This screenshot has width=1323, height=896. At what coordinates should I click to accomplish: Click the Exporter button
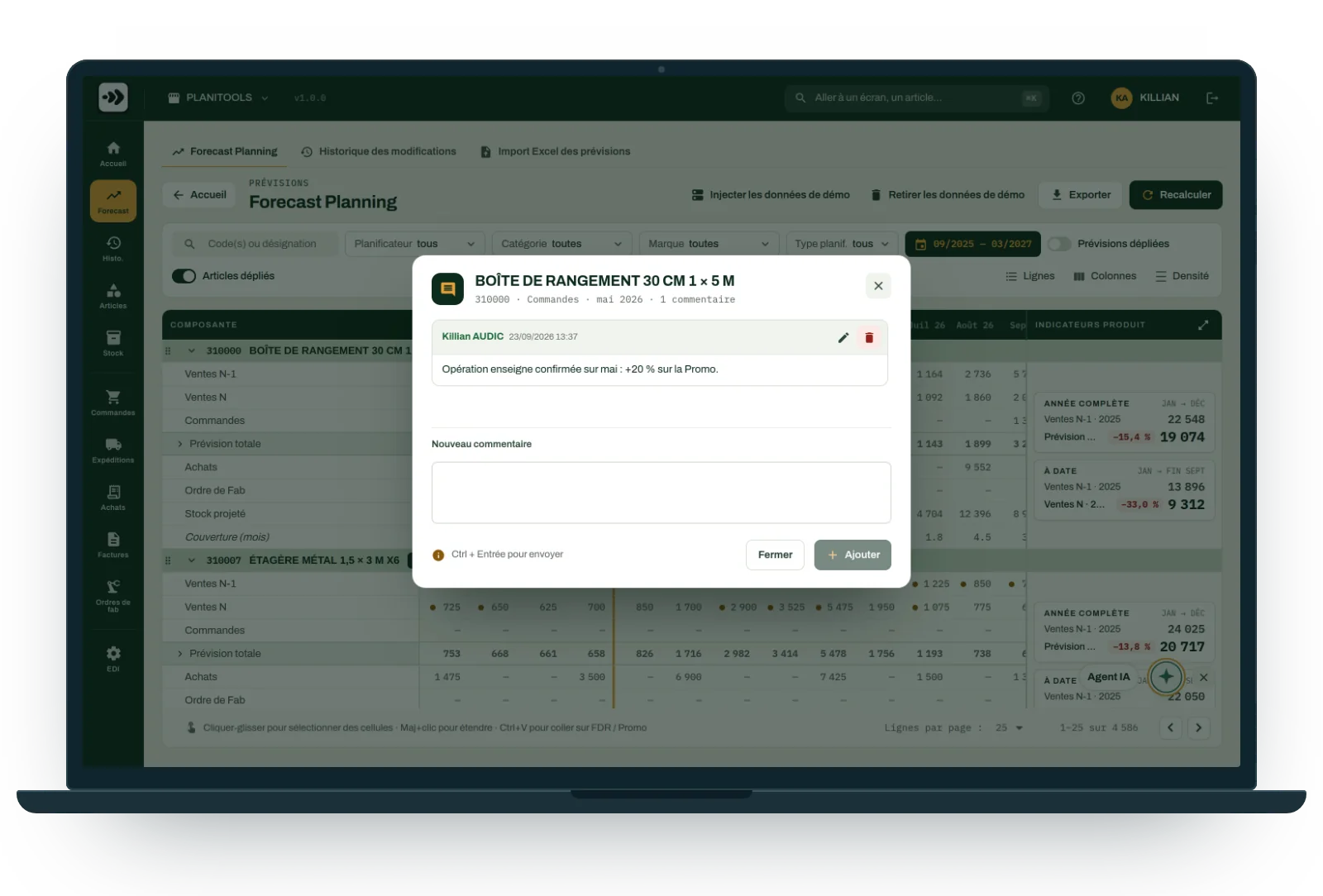(x=1081, y=195)
